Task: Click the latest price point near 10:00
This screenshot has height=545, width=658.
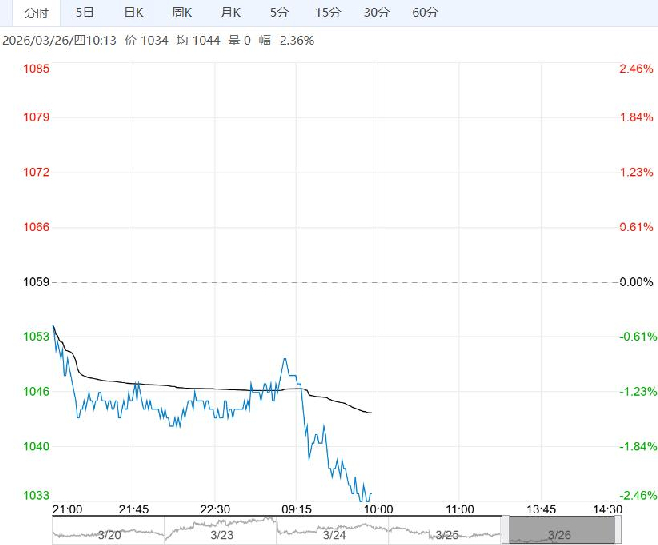Action: (x=370, y=493)
